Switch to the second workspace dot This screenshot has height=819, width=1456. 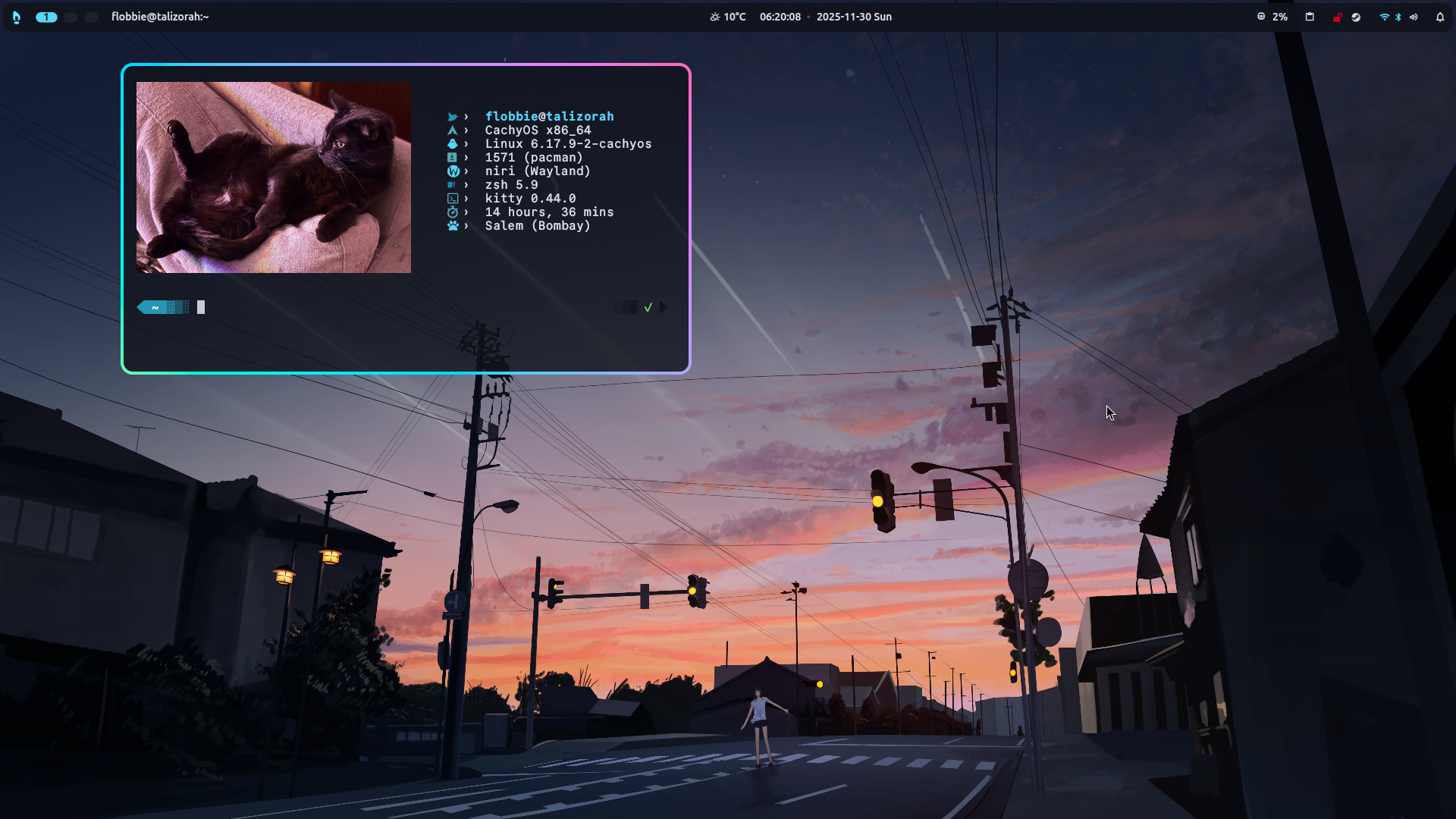click(x=71, y=17)
